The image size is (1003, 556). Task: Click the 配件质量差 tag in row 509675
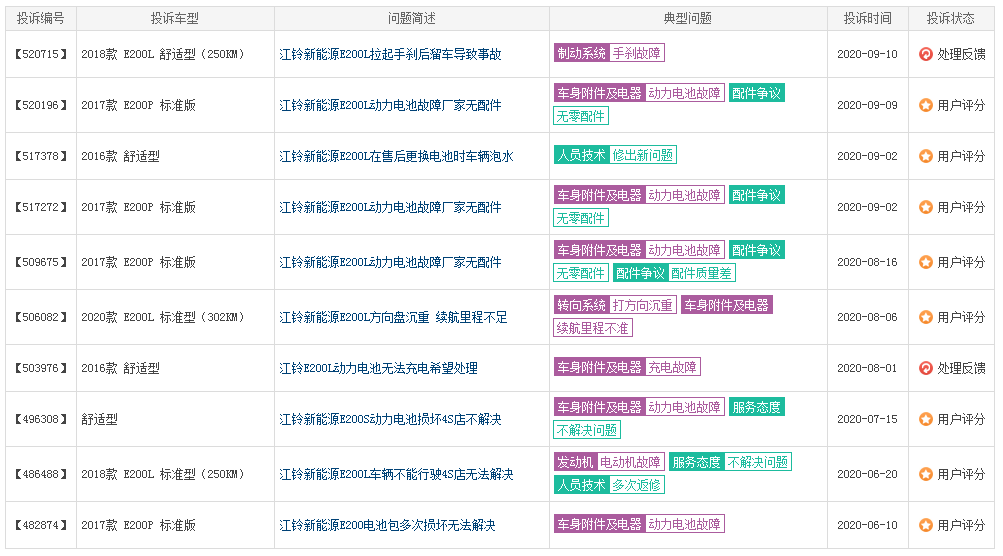[702, 273]
